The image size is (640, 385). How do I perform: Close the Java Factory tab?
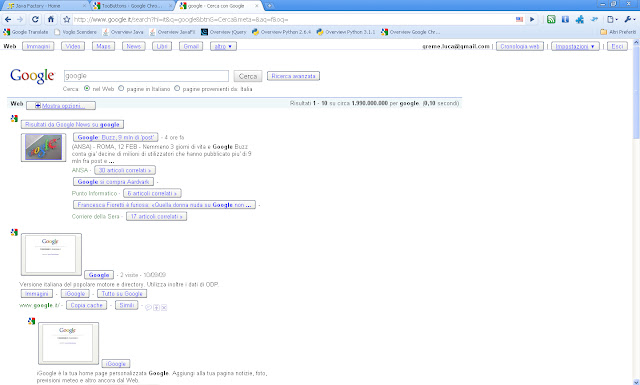[84, 6]
